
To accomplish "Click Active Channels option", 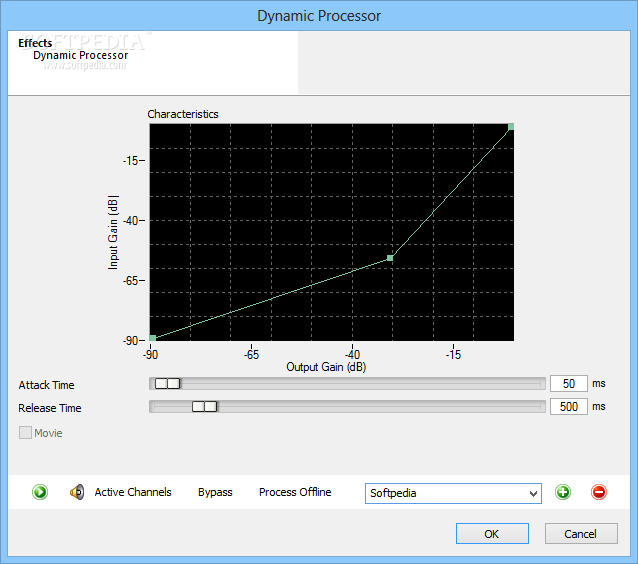I will [x=133, y=492].
